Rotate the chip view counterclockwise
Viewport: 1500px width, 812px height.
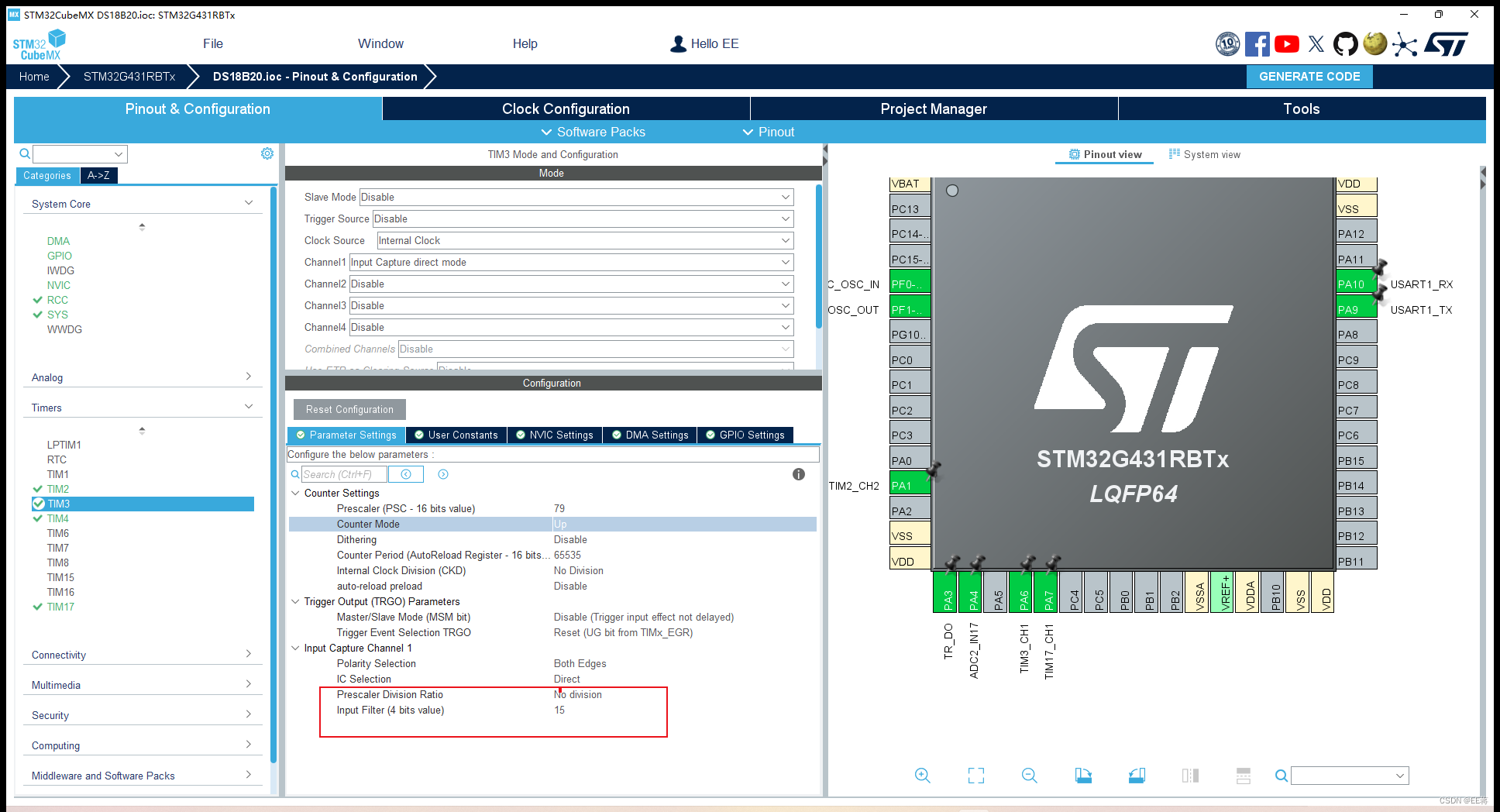[1137, 776]
